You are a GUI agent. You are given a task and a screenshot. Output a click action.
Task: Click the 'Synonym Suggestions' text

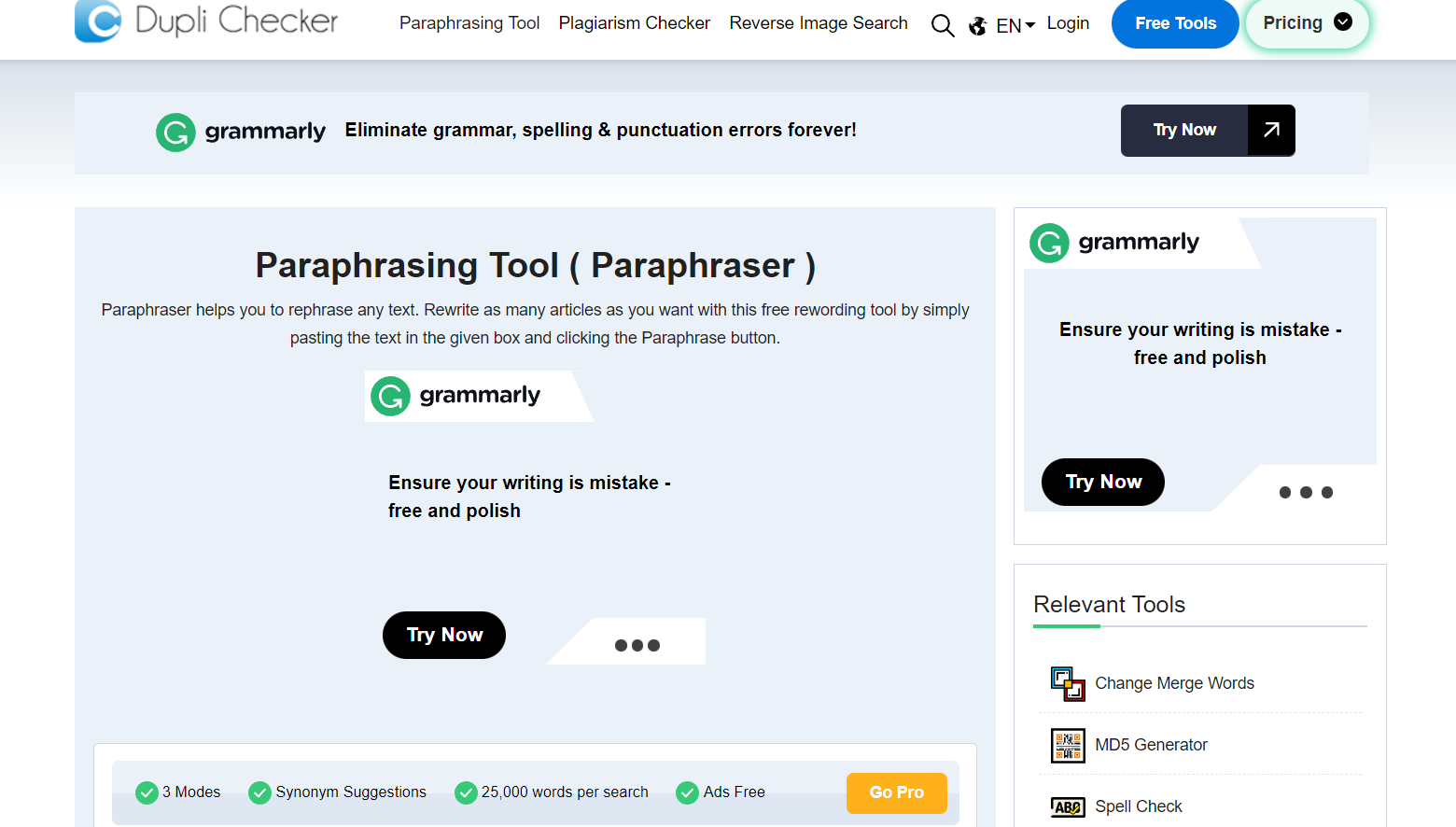point(351,792)
